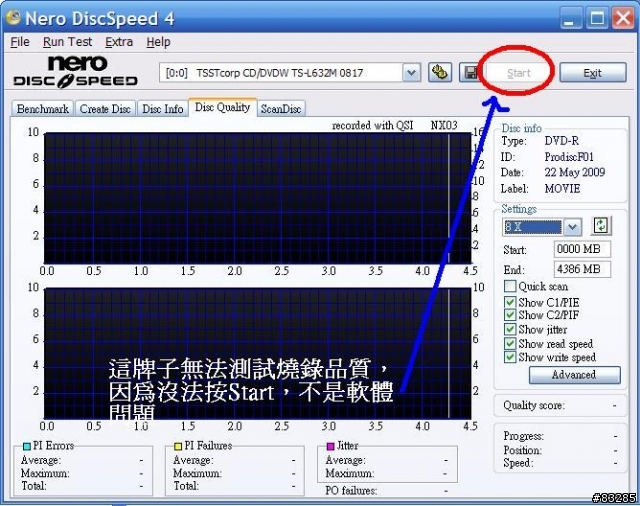Enable the Quick scan checkbox
Image resolution: width=640 pixels, height=506 pixels.
[x=510, y=286]
